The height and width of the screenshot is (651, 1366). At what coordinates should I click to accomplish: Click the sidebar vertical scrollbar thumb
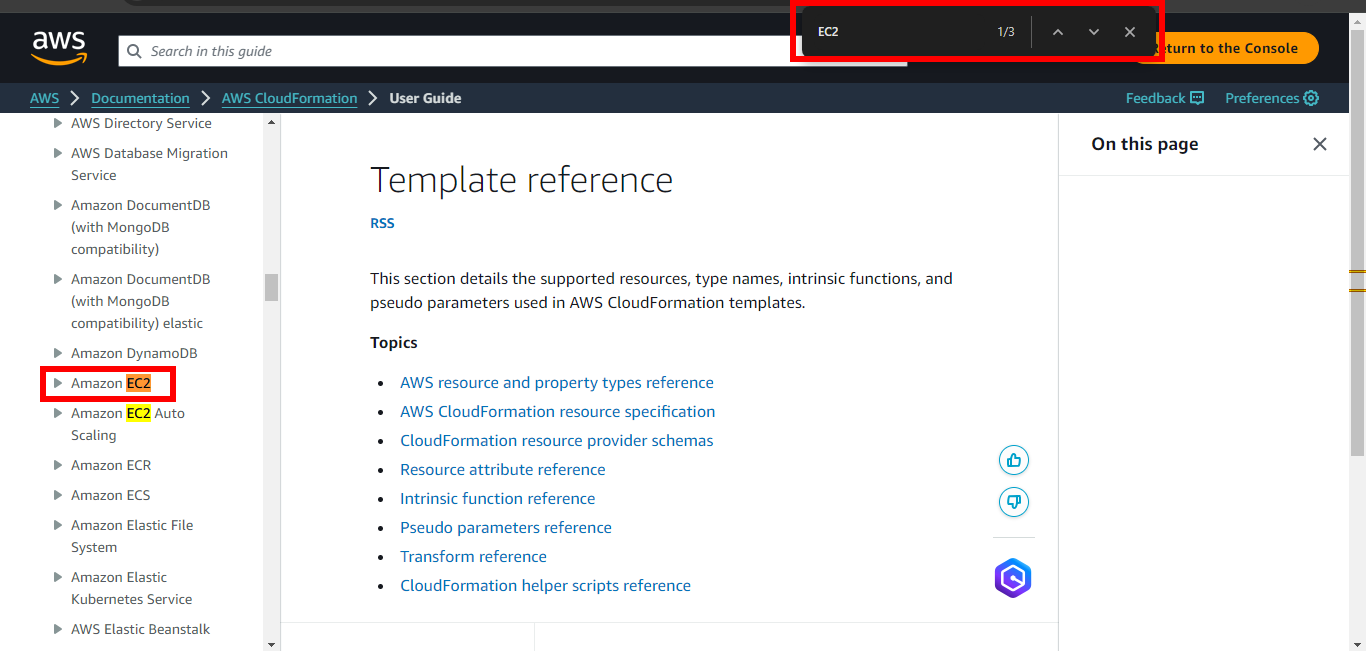point(271,287)
